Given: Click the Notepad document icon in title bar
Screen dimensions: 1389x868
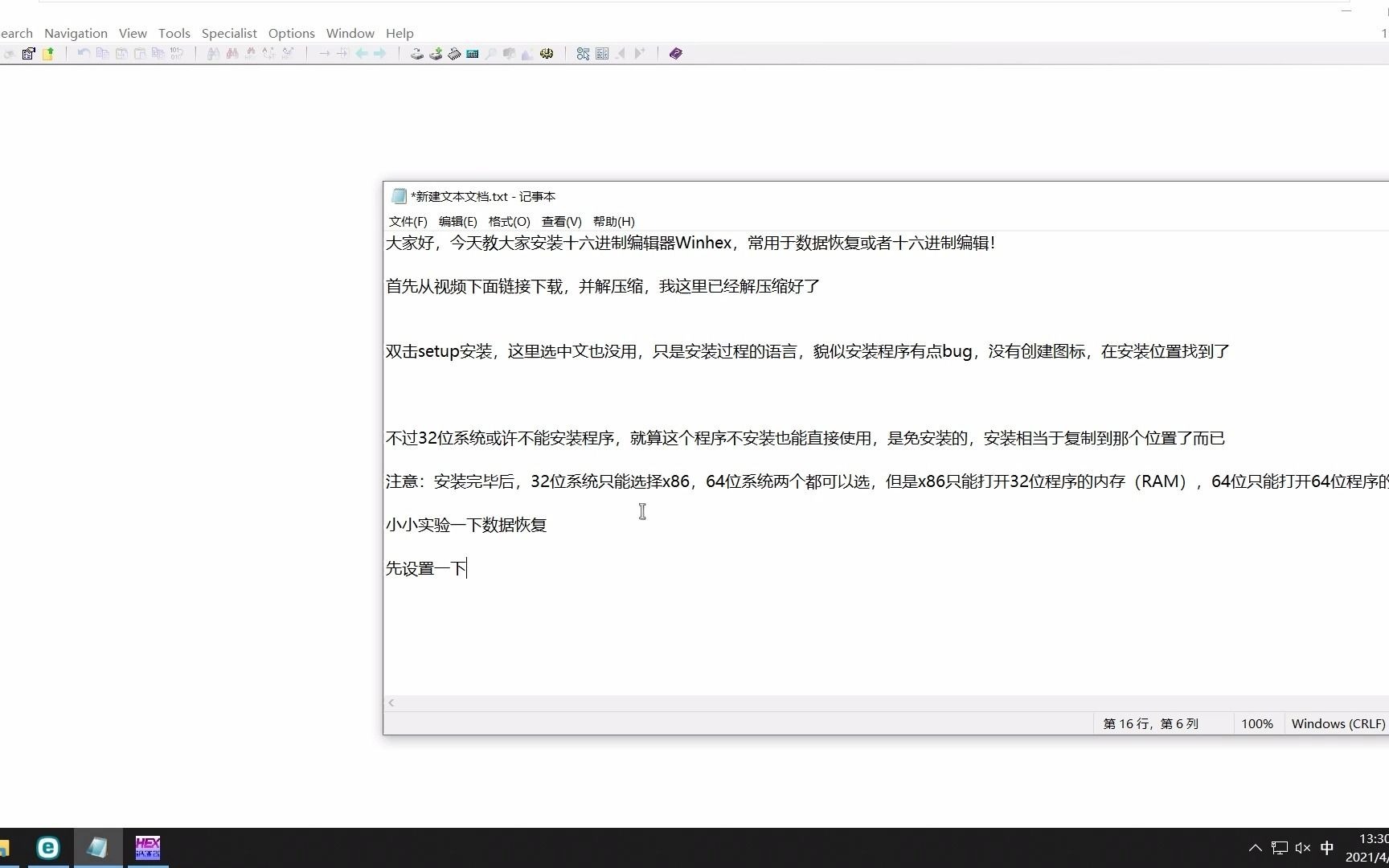Looking at the screenshot, I should click(x=399, y=196).
